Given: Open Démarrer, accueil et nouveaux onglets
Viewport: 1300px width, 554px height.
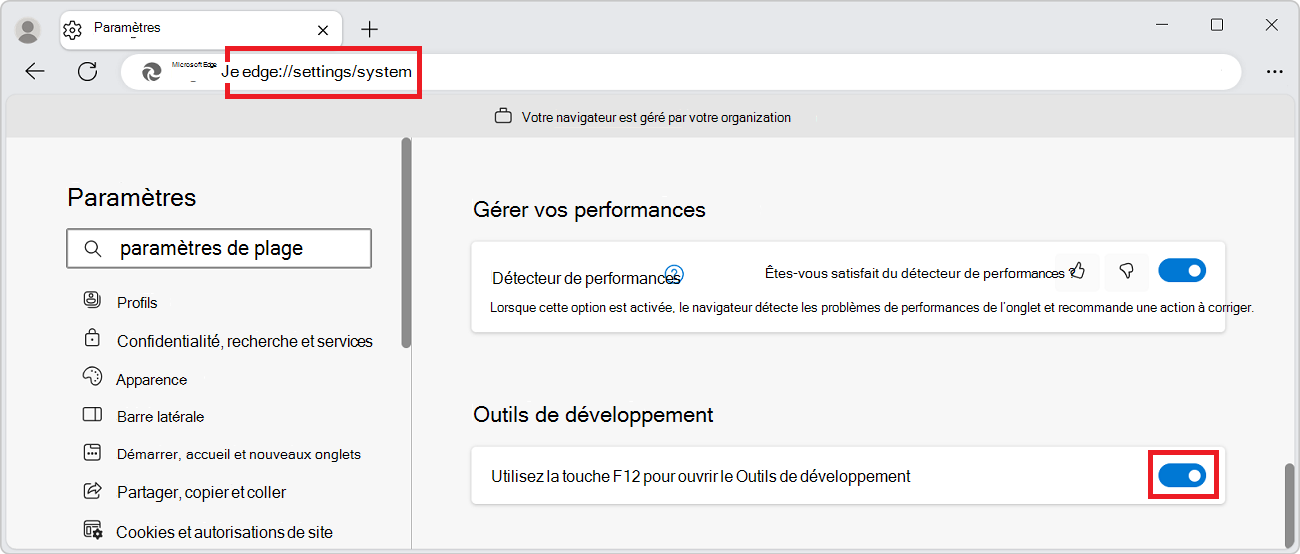Looking at the screenshot, I should click(239, 454).
